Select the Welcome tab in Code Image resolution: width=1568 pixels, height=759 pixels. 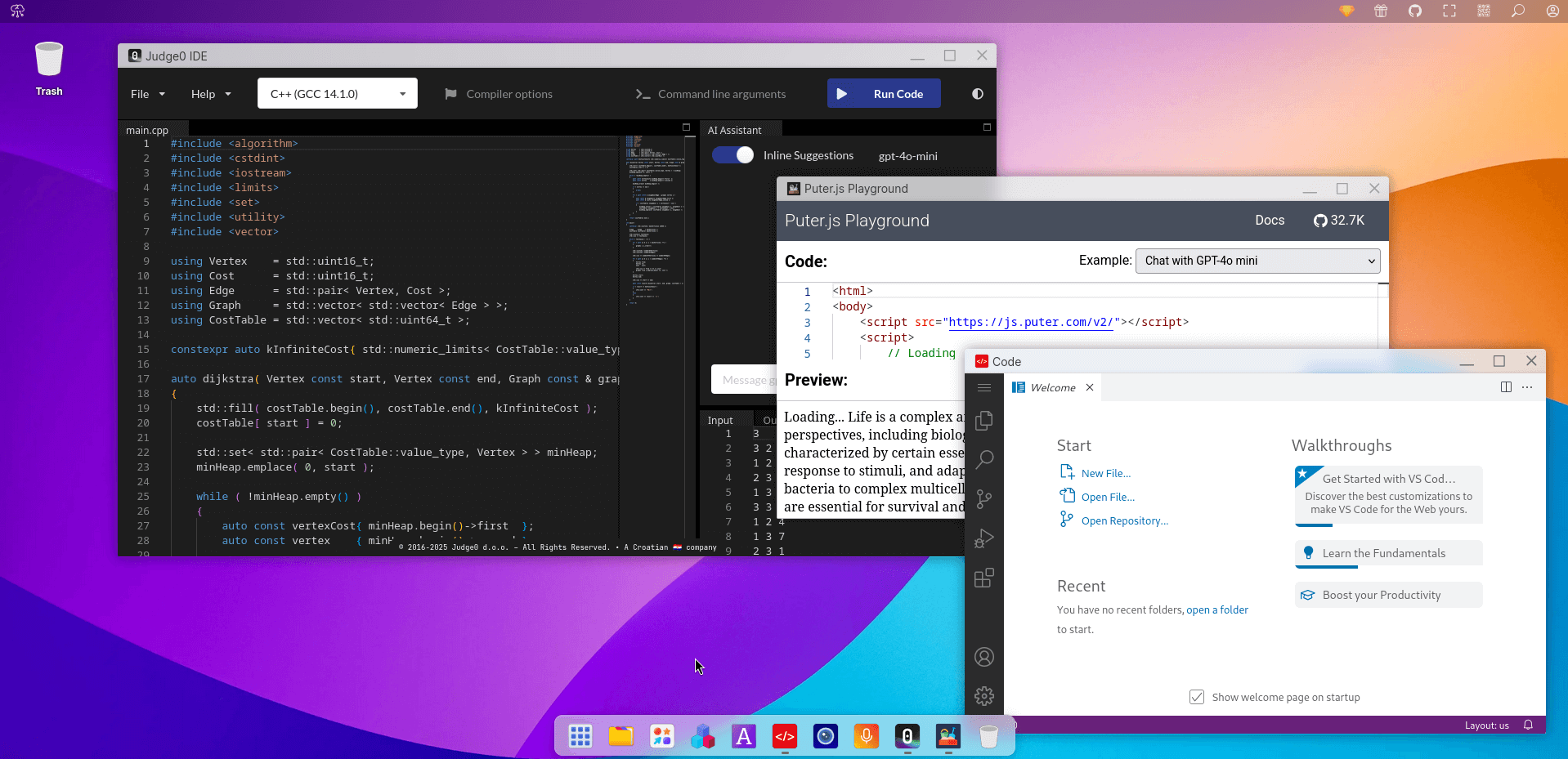click(1051, 387)
